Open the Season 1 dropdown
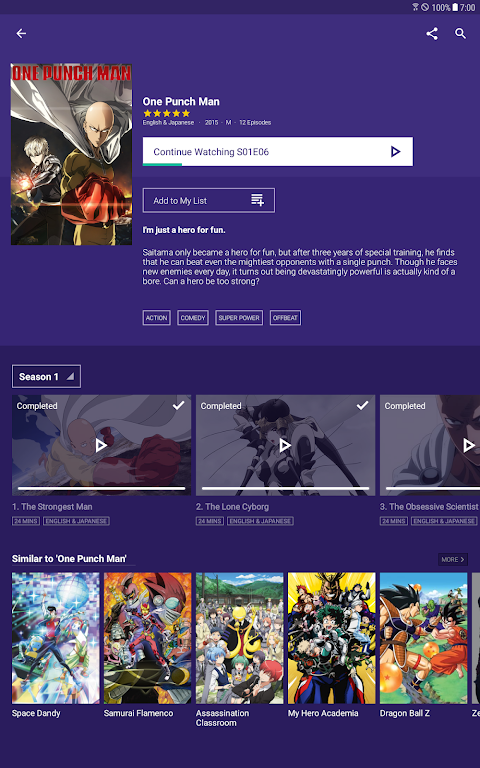Viewport: 480px width, 768px height. pyautogui.click(x=47, y=377)
